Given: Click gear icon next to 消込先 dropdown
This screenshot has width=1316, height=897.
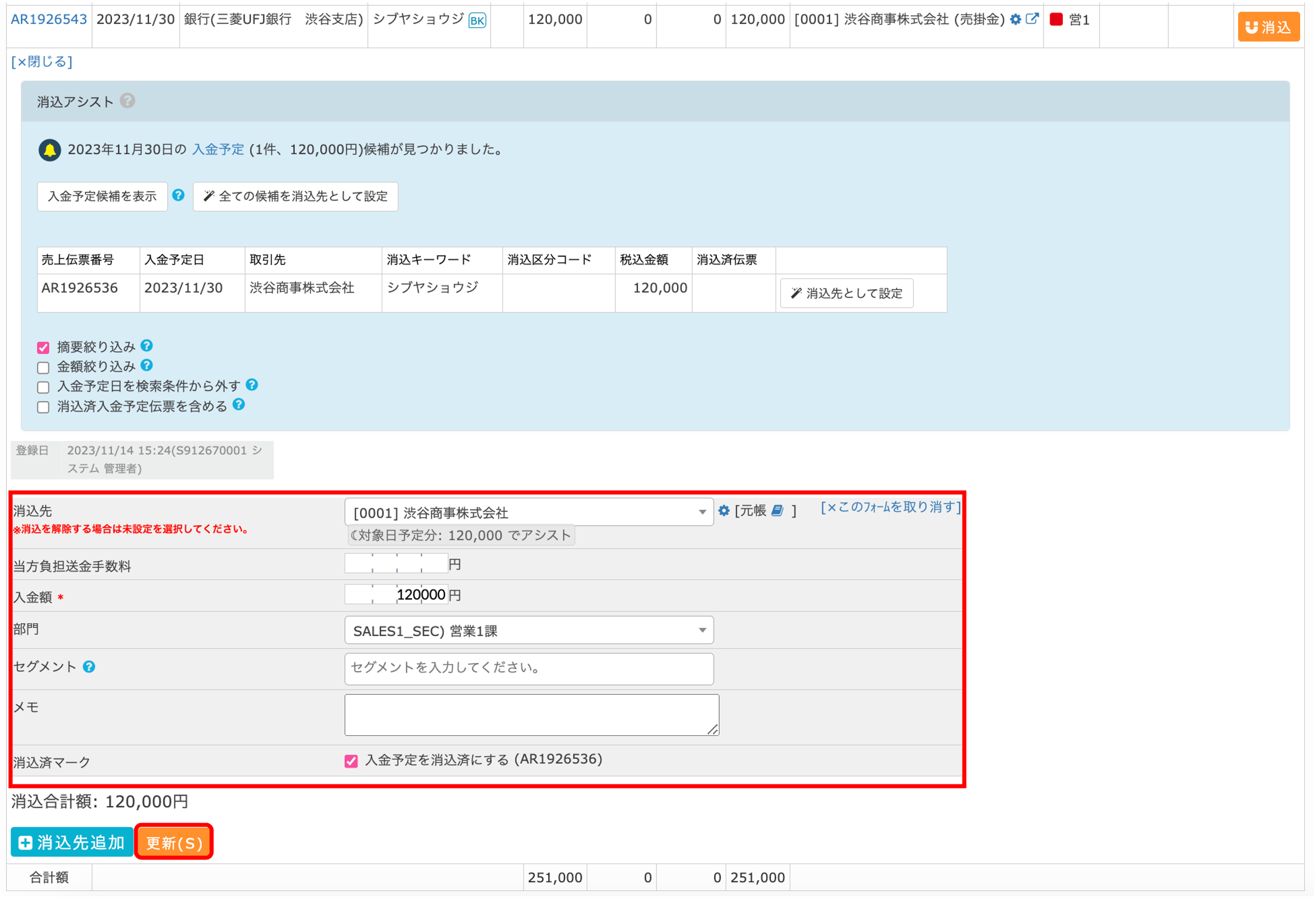Looking at the screenshot, I should [x=724, y=511].
